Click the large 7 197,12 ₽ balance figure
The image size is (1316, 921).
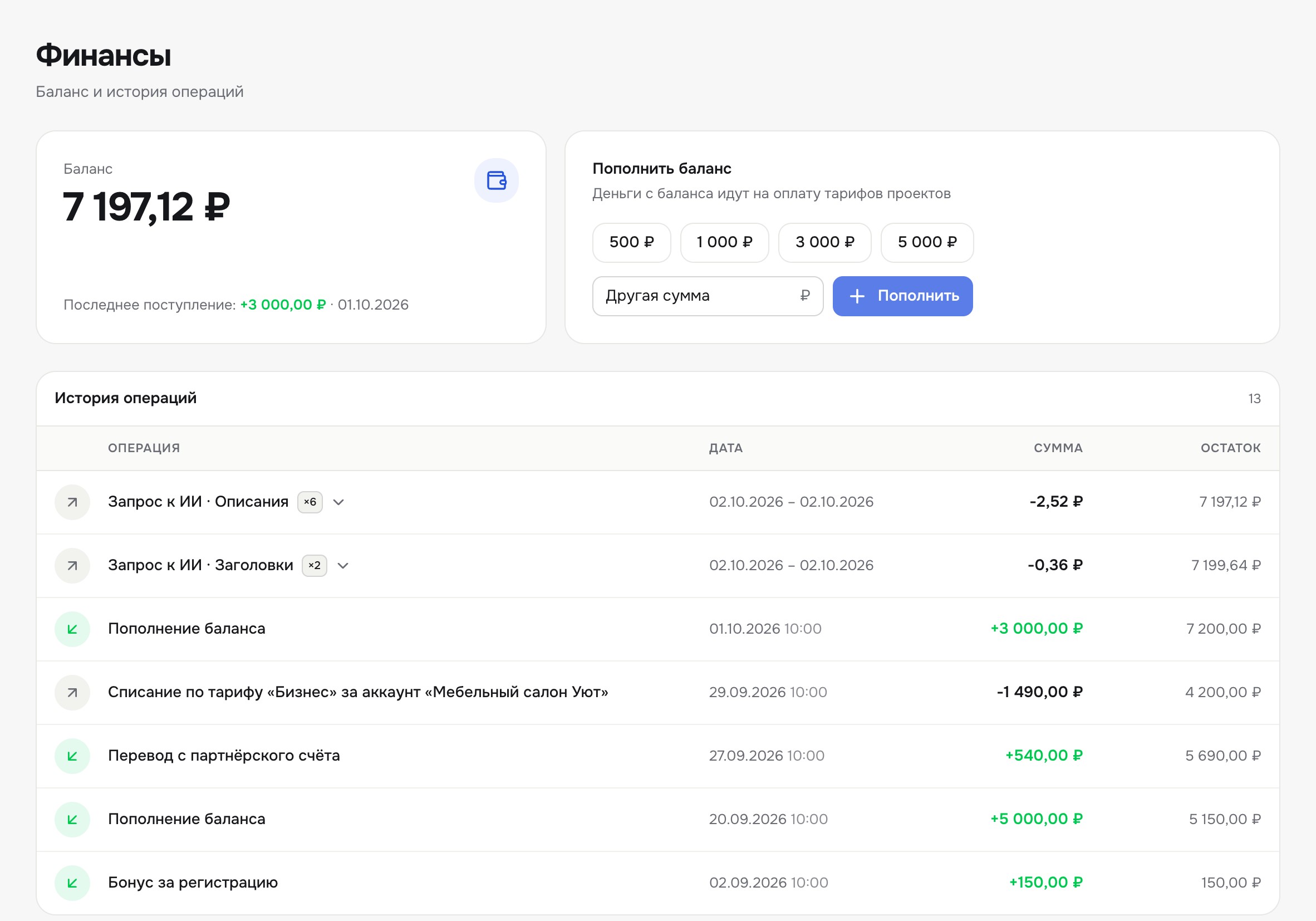(146, 208)
